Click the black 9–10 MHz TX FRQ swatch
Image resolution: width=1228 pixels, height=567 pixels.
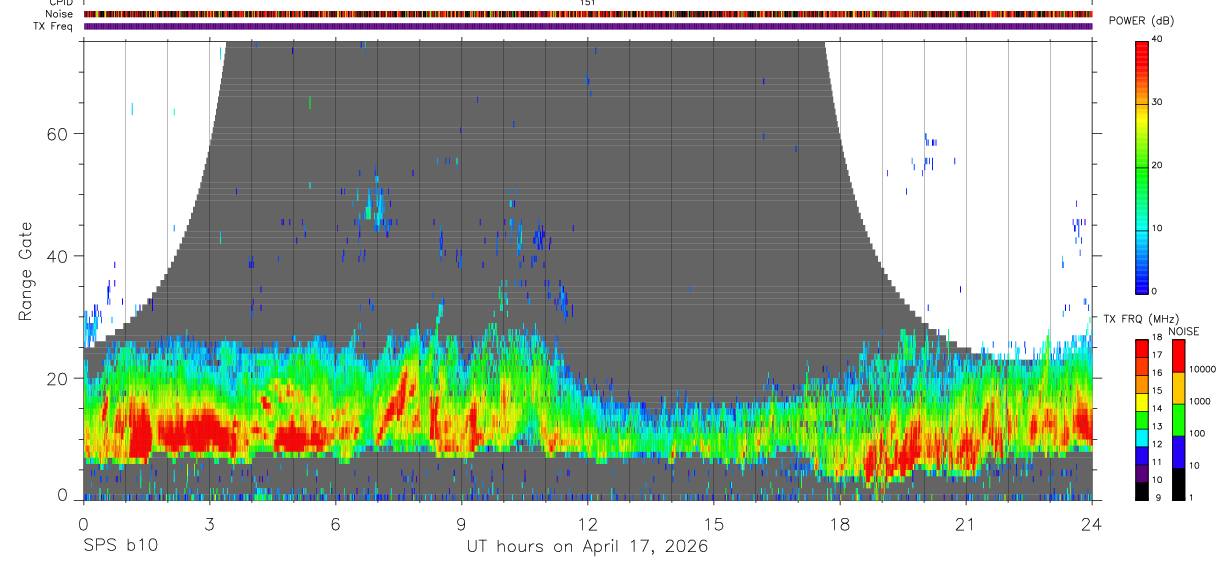(1142, 491)
